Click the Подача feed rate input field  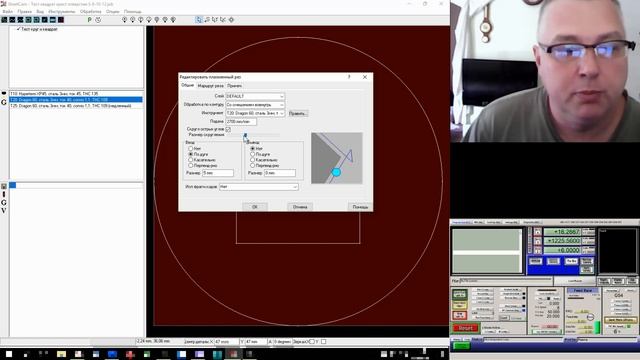241,122
